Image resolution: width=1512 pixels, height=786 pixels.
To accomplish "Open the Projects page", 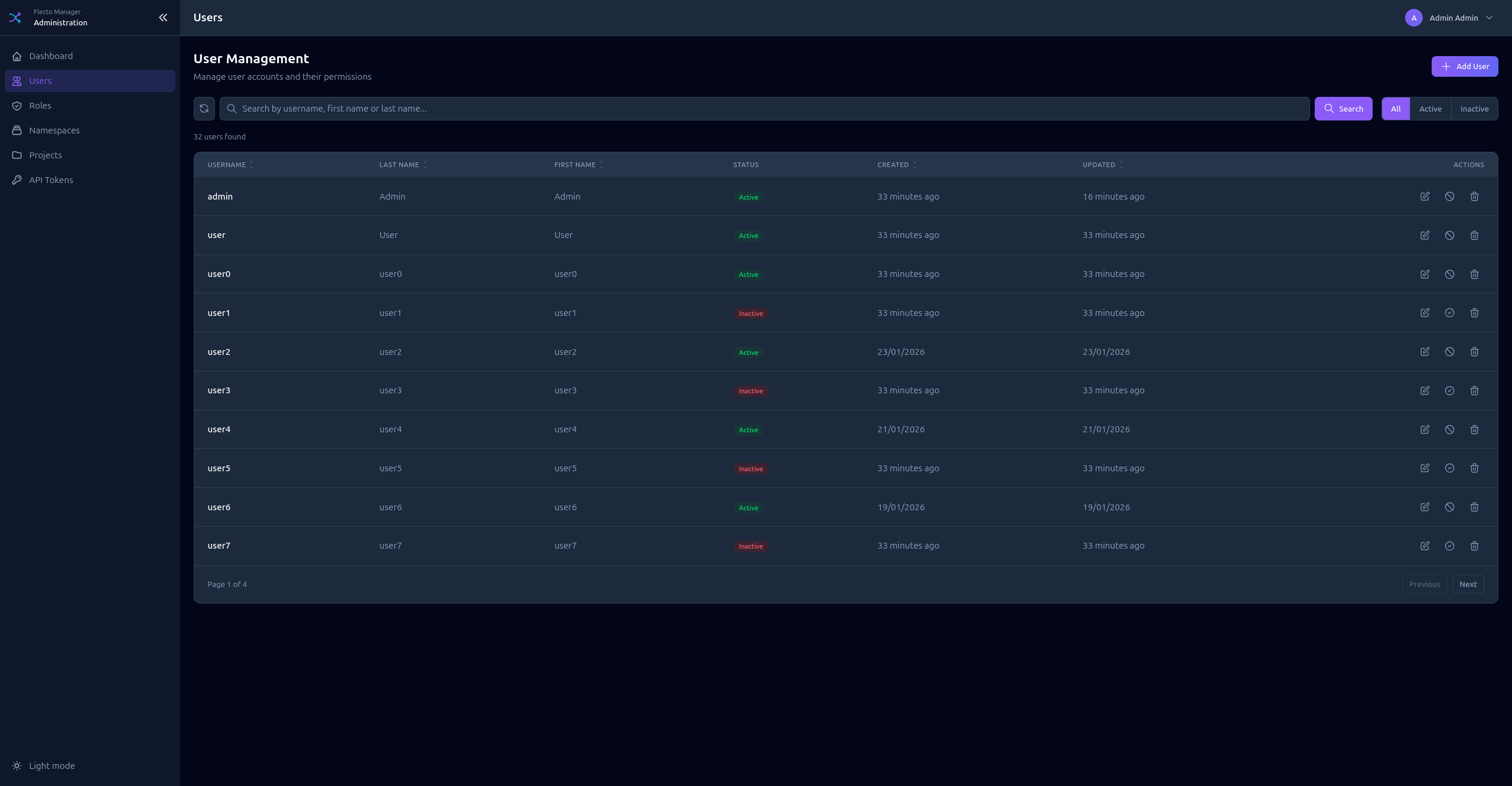I will tap(45, 155).
